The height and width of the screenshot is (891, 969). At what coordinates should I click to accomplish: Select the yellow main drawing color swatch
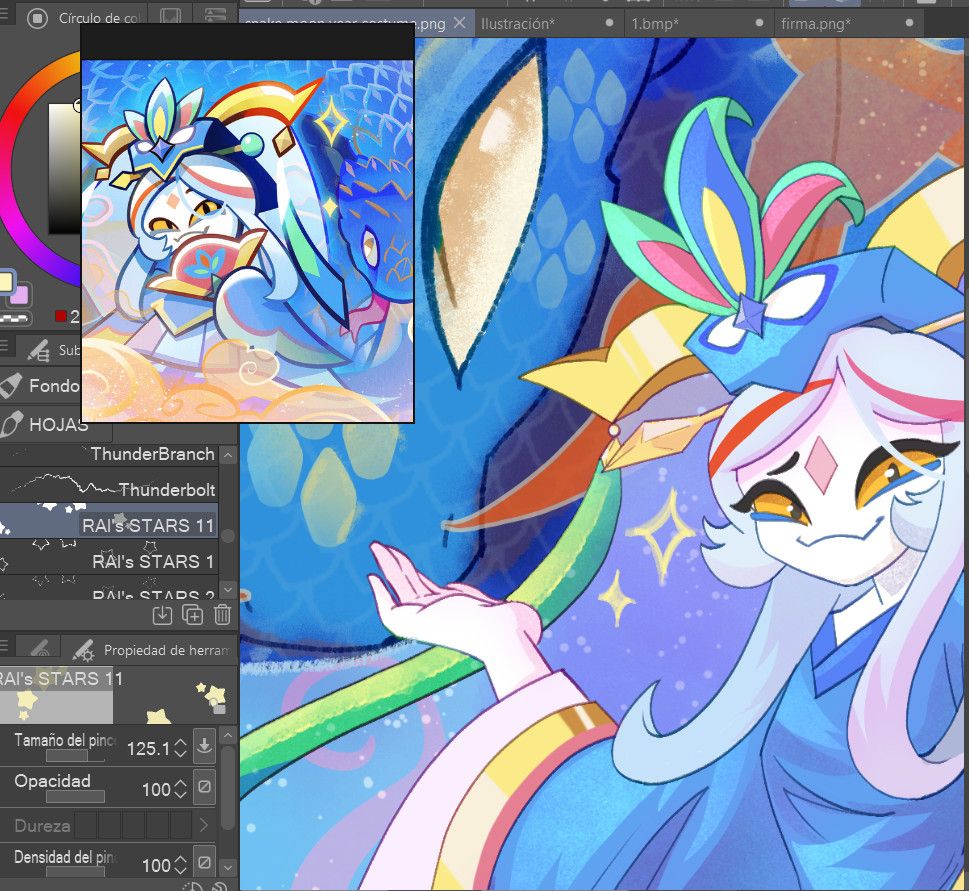point(6,282)
